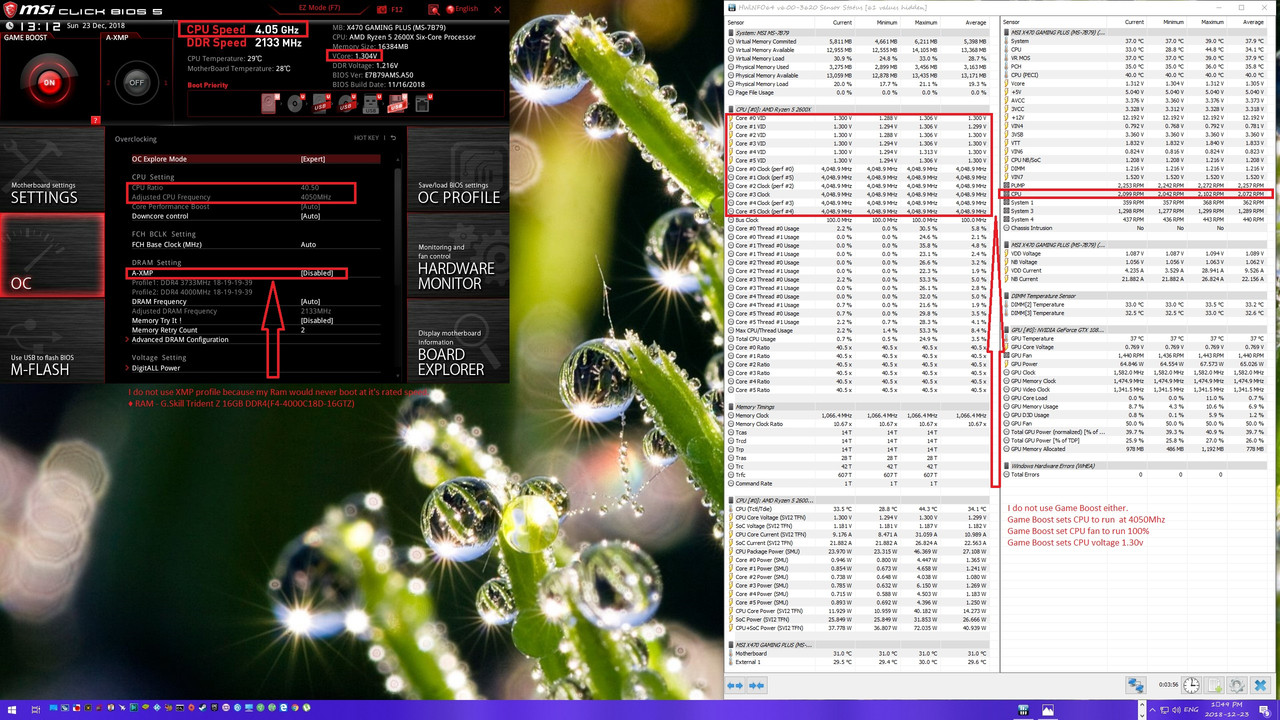Click the HOT KEY button

pyautogui.click(x=367, y=138)
